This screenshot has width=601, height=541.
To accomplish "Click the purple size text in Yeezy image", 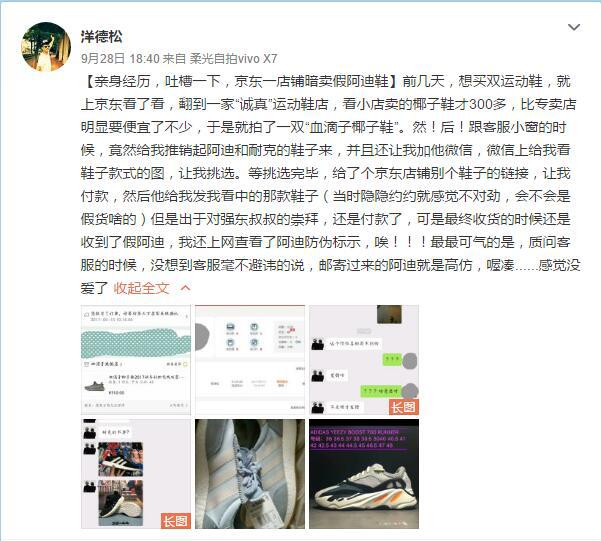I will [357, 439].
